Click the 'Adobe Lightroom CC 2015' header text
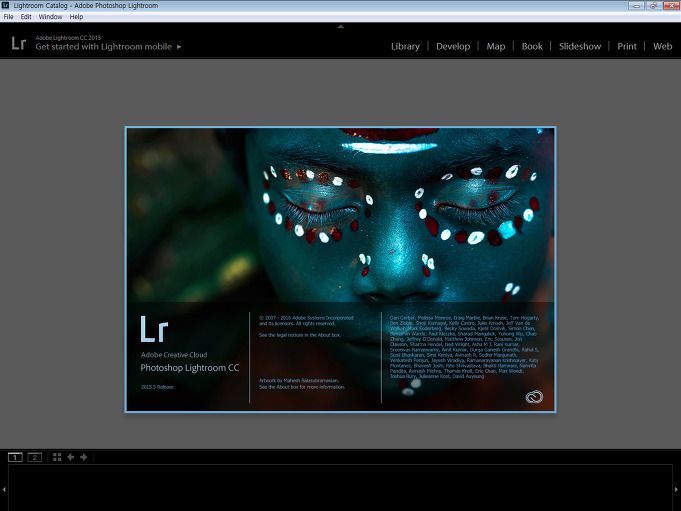 point(68,38)
